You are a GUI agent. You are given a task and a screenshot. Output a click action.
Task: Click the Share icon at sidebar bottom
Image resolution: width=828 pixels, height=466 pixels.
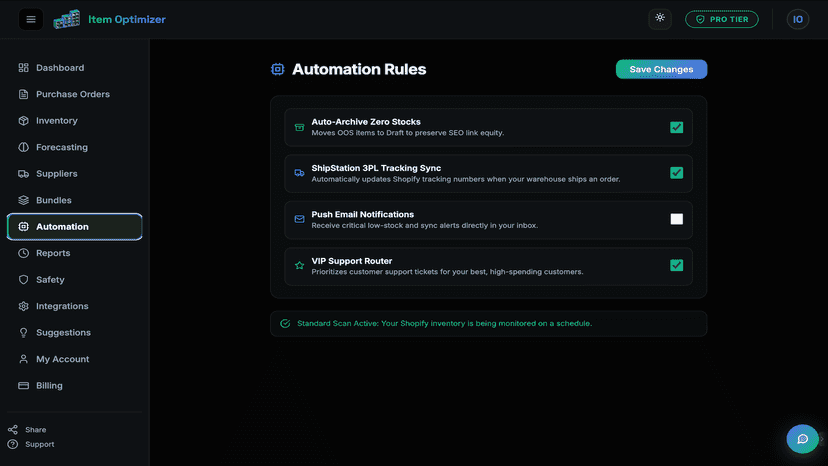click(x=13, y=430)
